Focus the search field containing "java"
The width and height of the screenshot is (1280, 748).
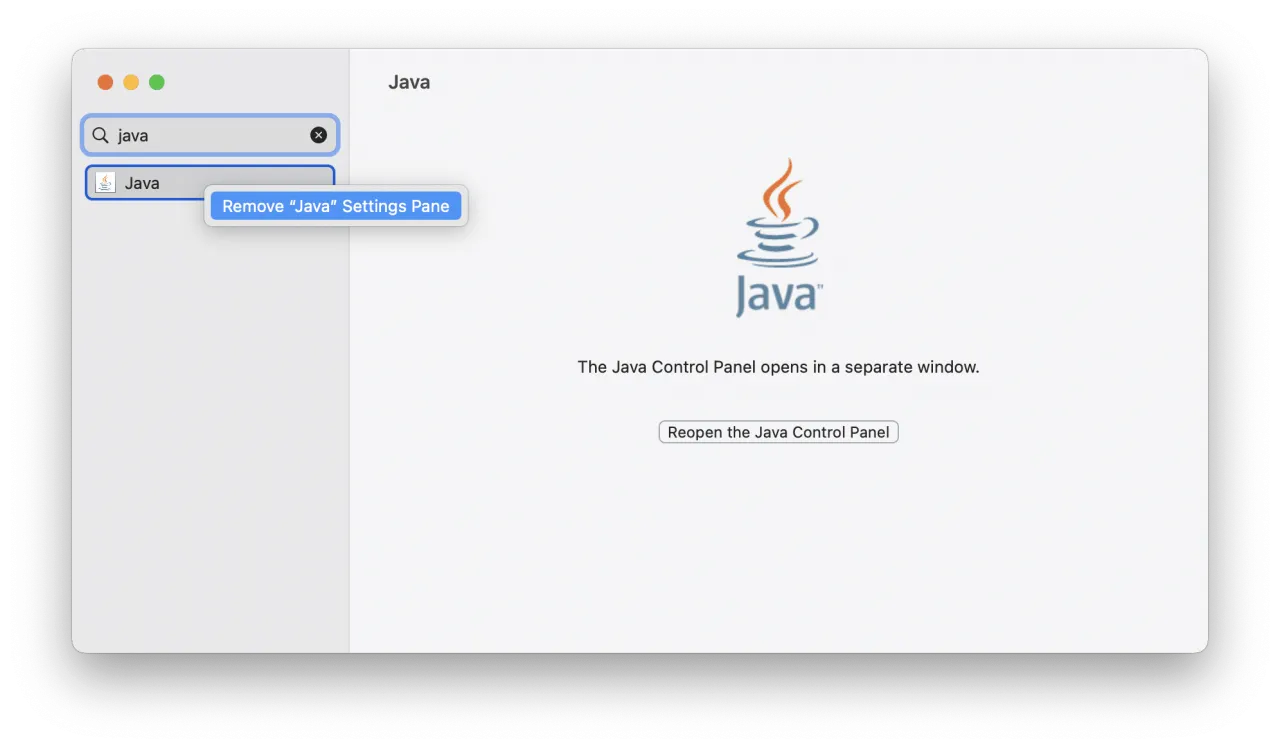coord(210,135)
